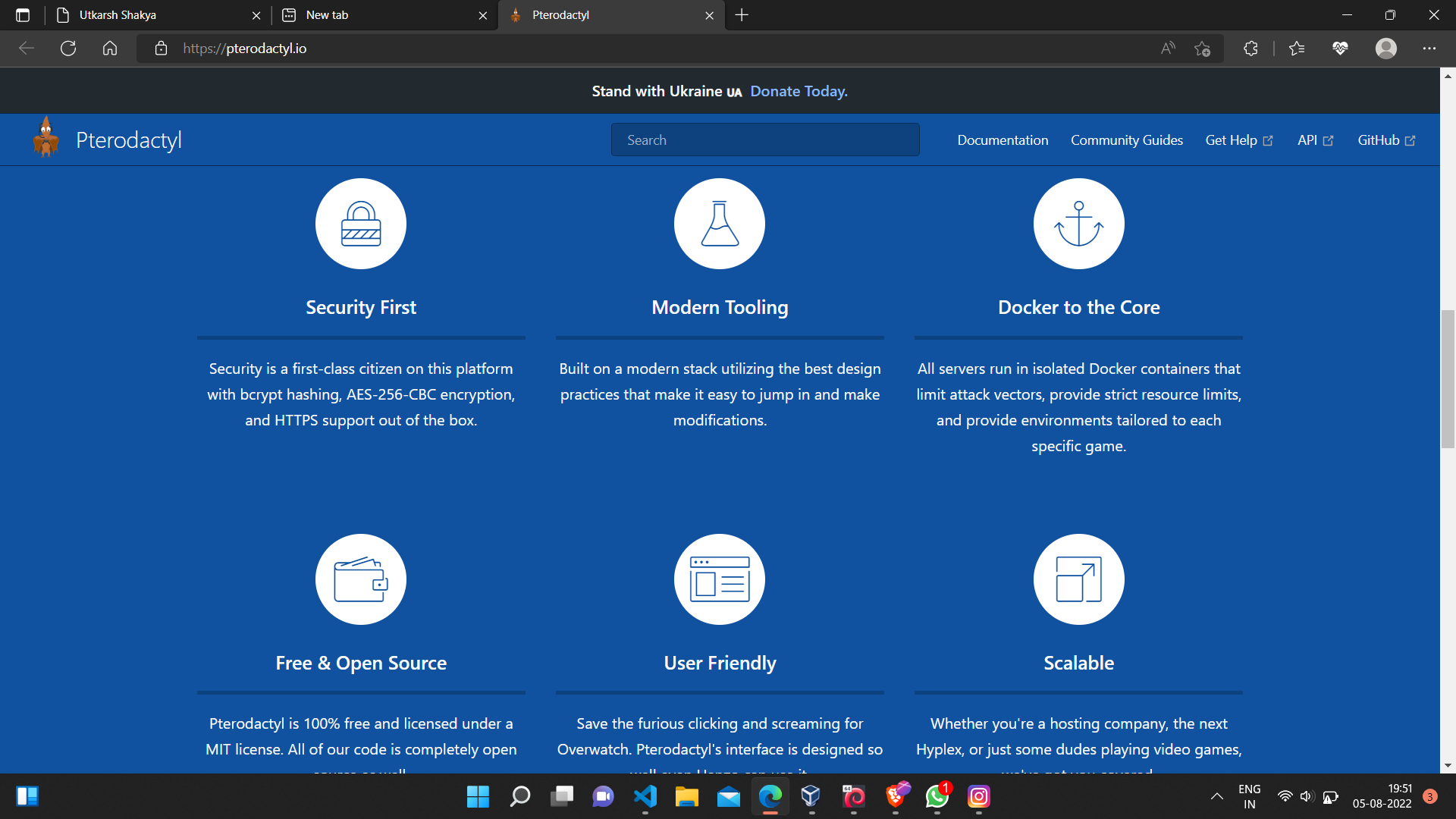Click the Docker to the Core anchor icon
This screenshot has width=1456, height=819.
pos(1078,224)
